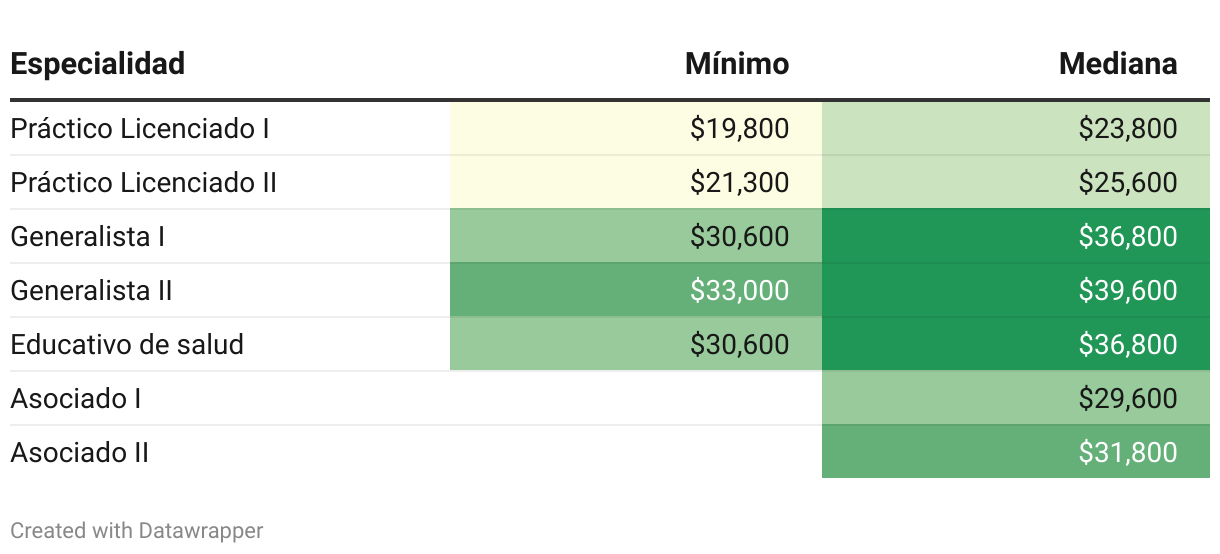Select the Asociado I row label
Image resolution: width=1220 pixels, height=554 pixels.
75,398
